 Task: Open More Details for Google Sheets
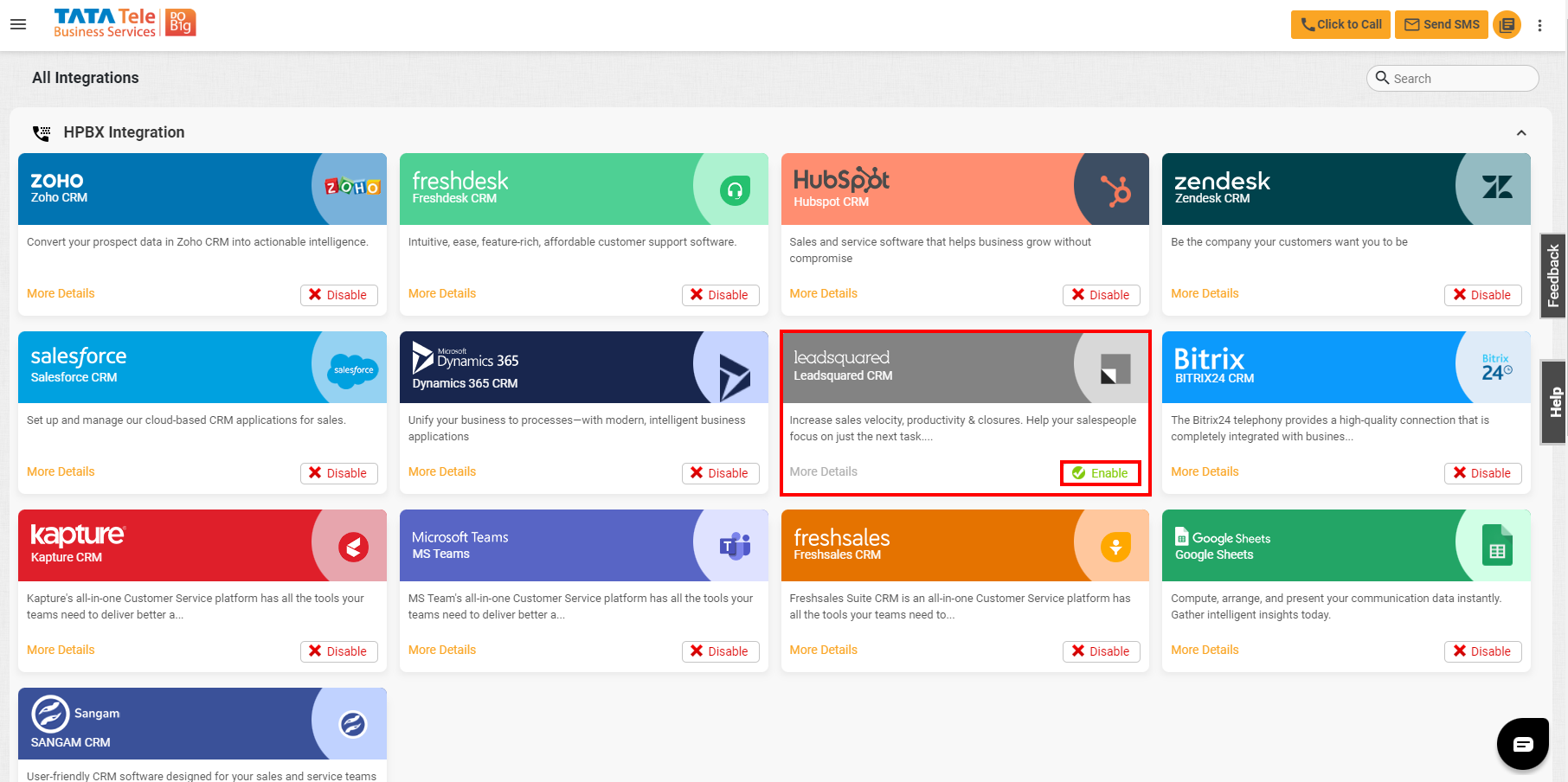pyautogui.click(x=1205, y=650)
